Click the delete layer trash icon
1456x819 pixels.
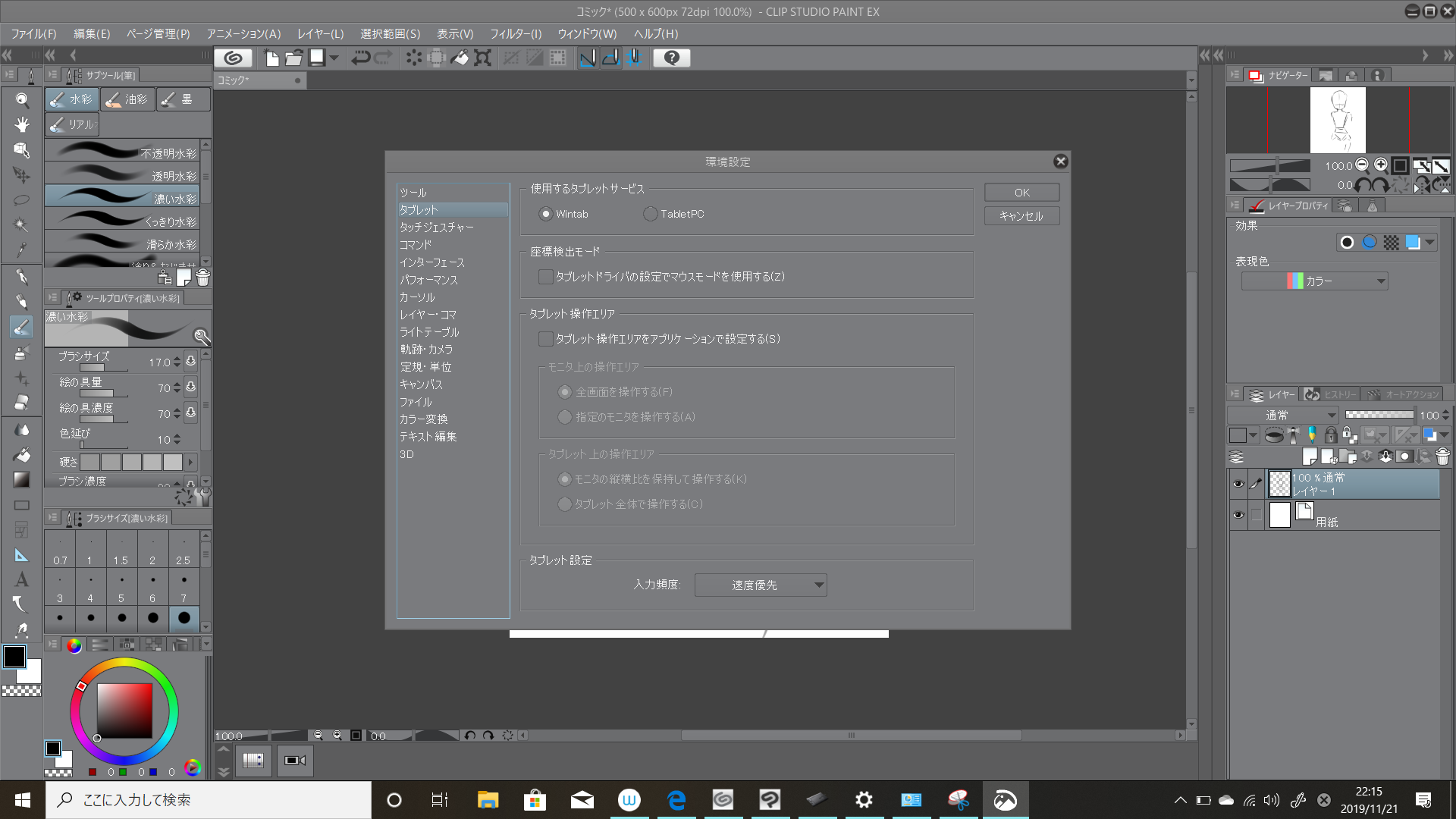[1442, 457]
